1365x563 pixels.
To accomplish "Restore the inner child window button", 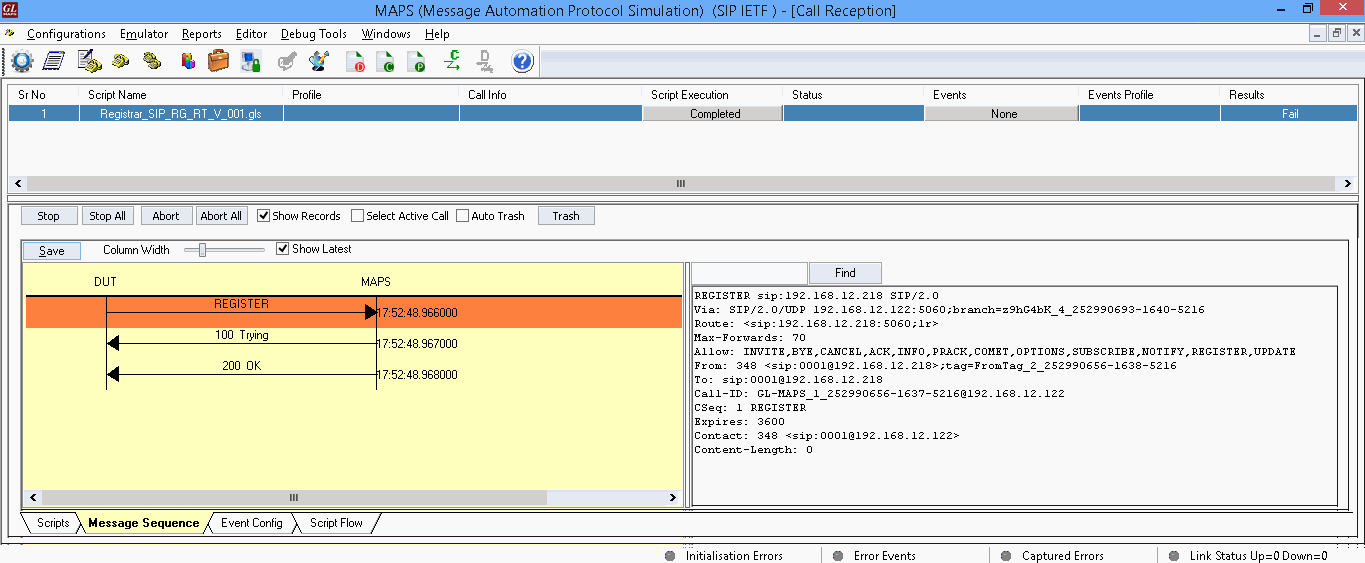I will (1337, 34).
